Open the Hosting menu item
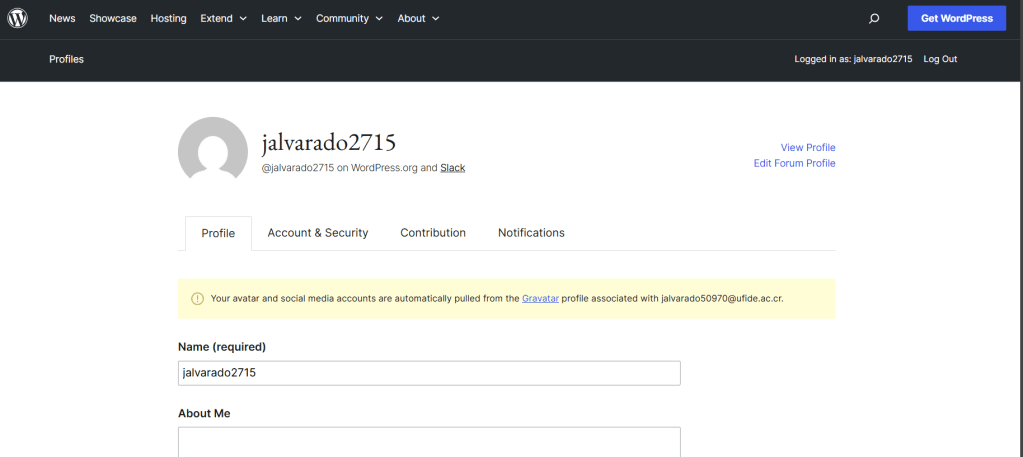Image resolution: width=1023 pixels, height=457 pixels. pyautogui.click(x=168, y=18)
